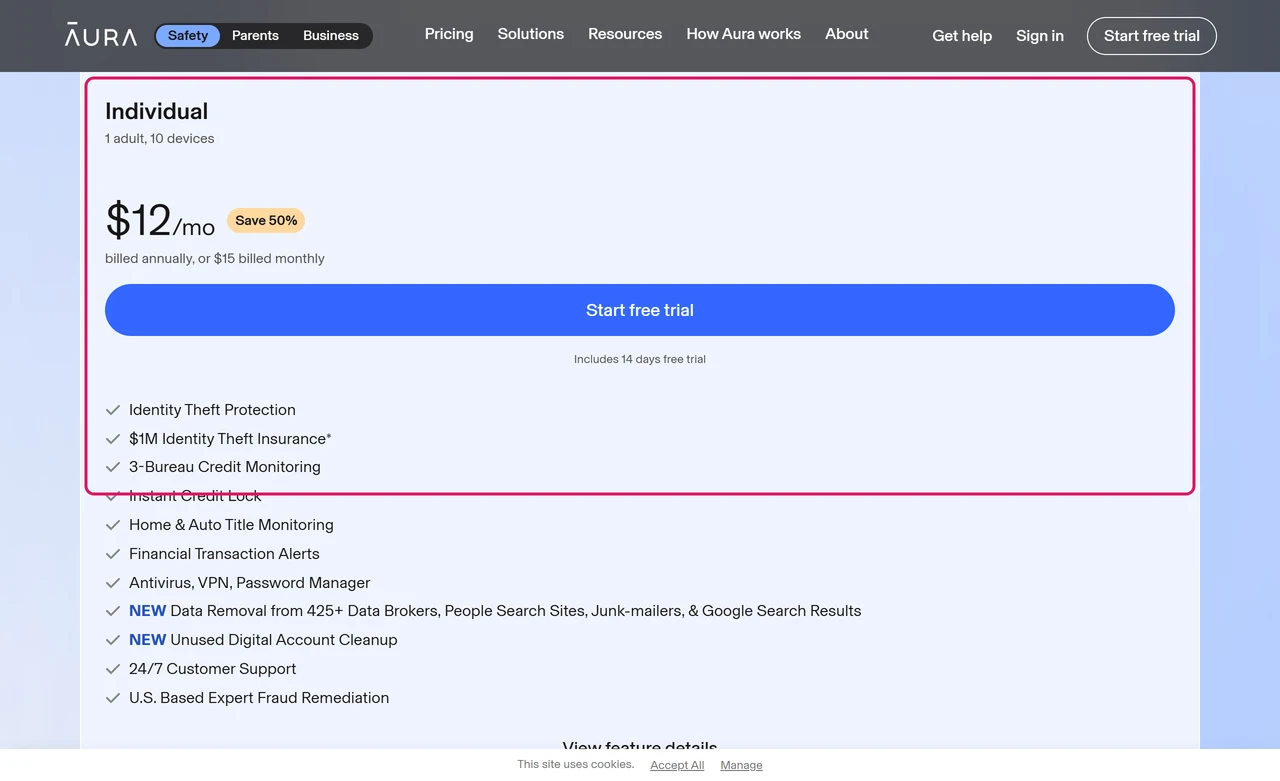Click the Aura logo in the header
This screenshot has height=781, width=1280.
click(101, 35)
